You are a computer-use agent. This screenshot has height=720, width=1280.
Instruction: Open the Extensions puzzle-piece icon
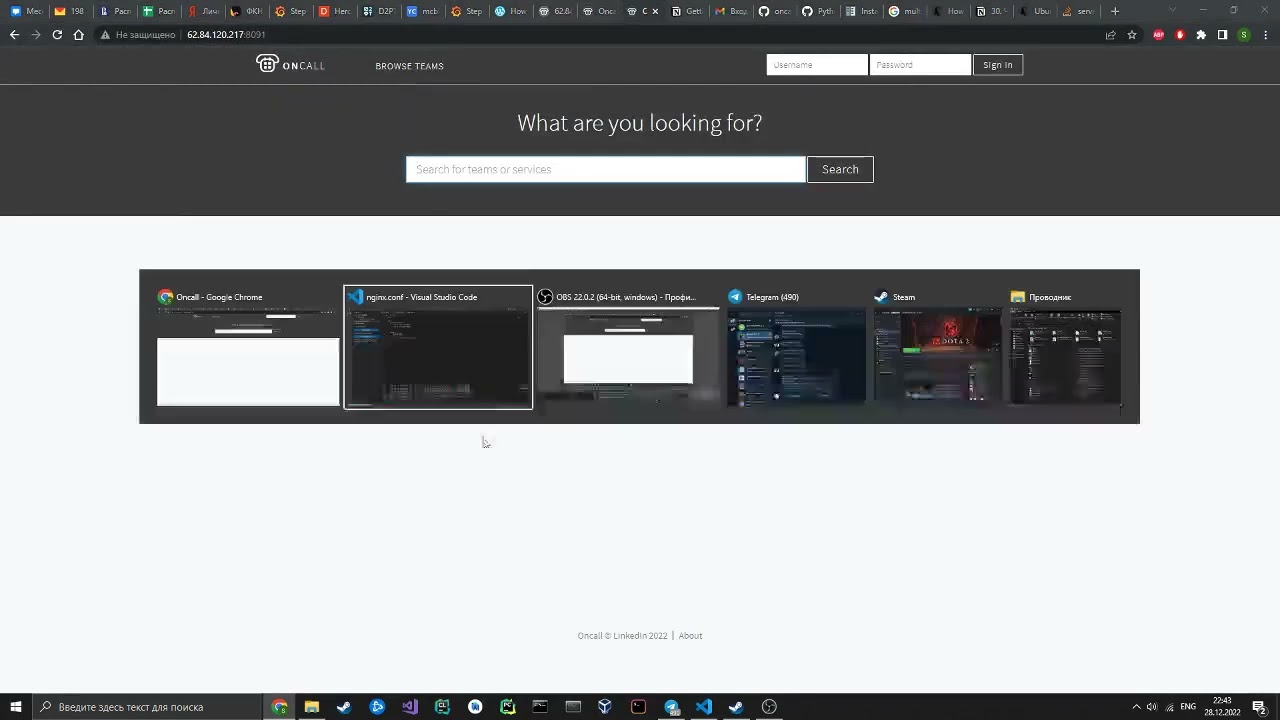point(1201,34)
